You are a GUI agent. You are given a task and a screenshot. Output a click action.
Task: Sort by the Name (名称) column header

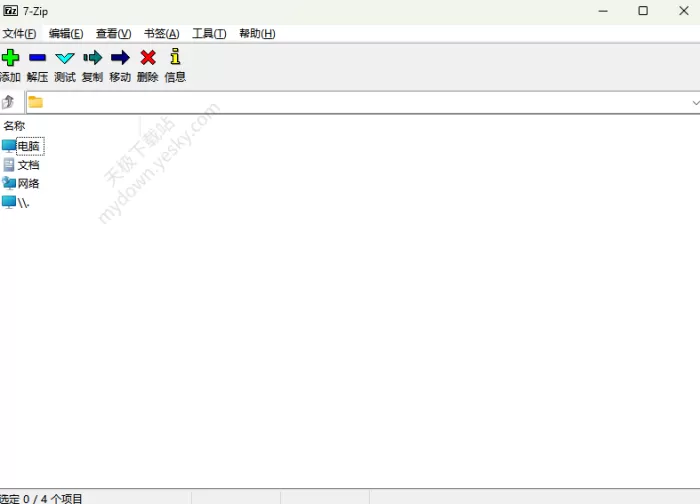pyautogui.click(x=14, y=126)
